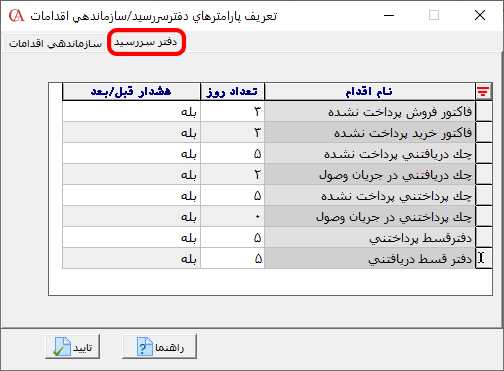Click the فاكتور فروش پرداخت نشده cell
Screen dimensions: 504x371
click(370, 111)
